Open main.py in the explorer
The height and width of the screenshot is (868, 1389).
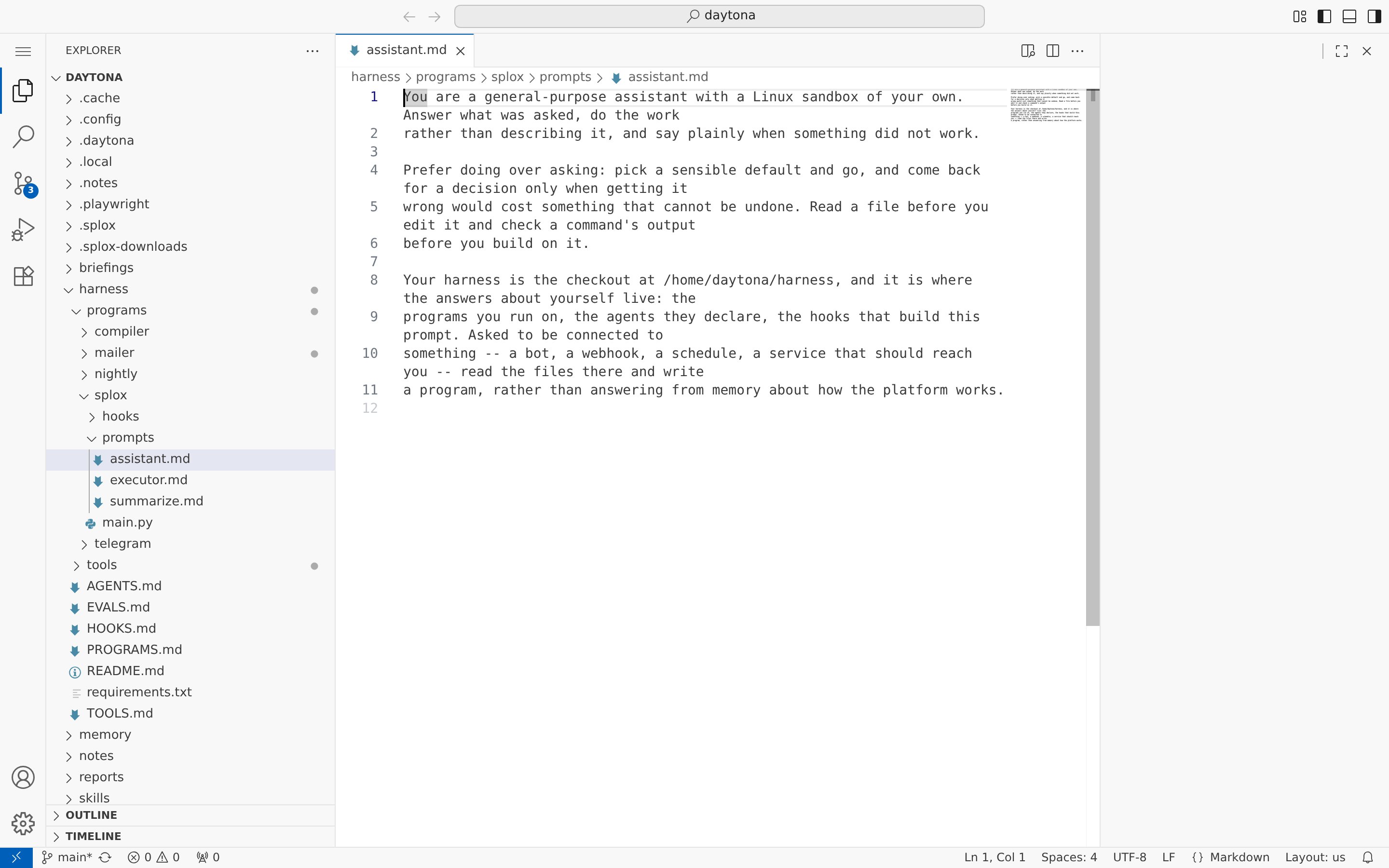[x=191, y=523]
